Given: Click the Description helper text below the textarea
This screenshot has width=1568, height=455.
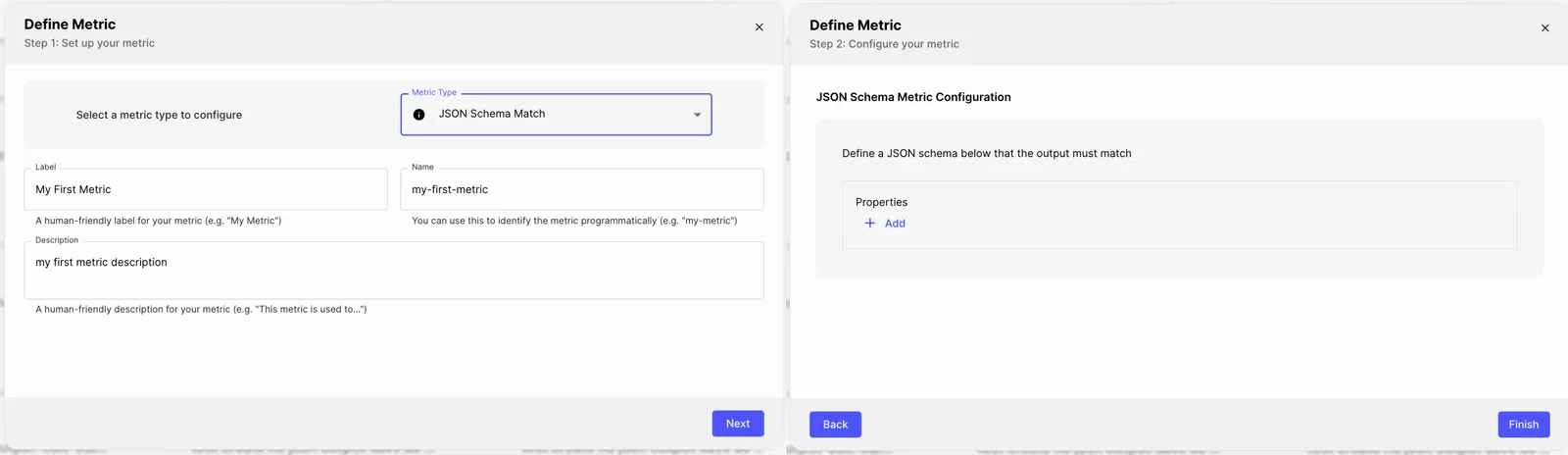Looking at the screenshot, I should (201, 309).
